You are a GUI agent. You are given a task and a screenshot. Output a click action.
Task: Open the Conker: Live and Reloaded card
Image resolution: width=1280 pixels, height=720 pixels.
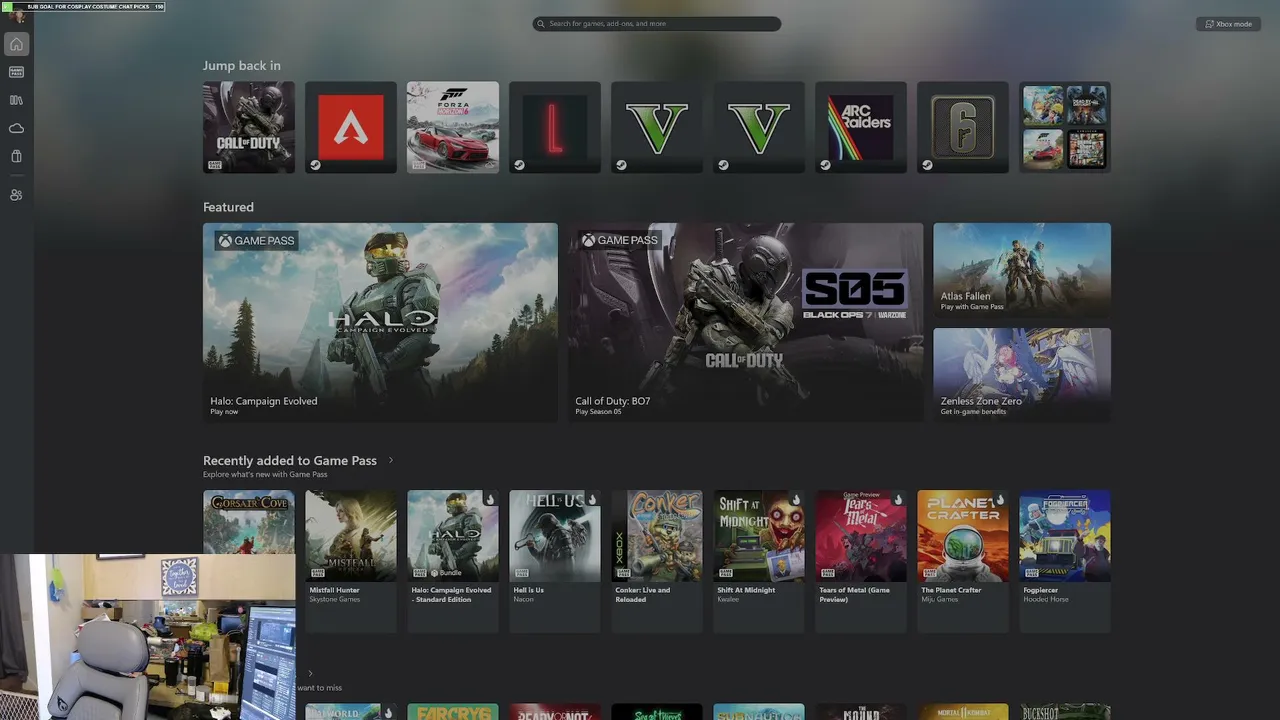coord(657,561)
